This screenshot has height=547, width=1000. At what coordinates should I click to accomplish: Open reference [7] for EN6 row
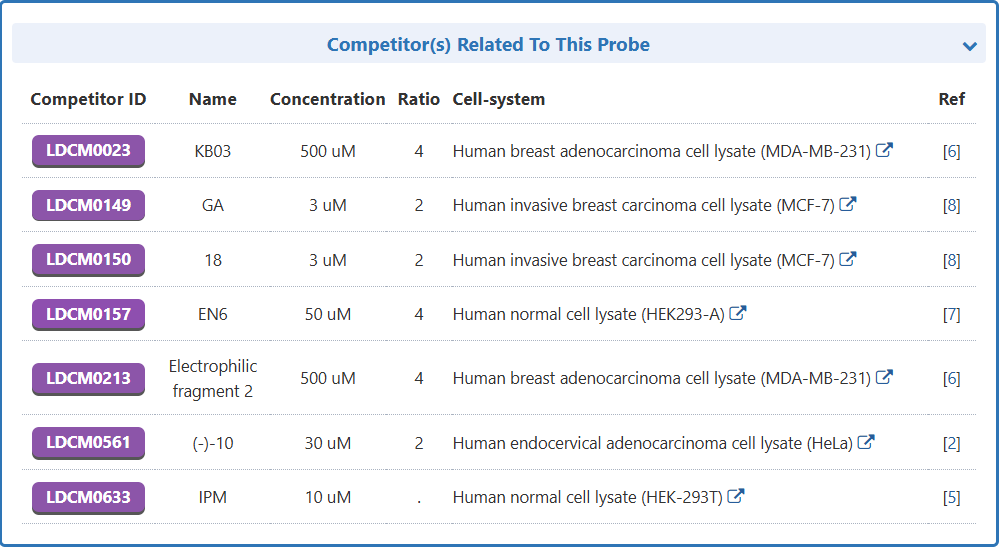coord(951,314)
